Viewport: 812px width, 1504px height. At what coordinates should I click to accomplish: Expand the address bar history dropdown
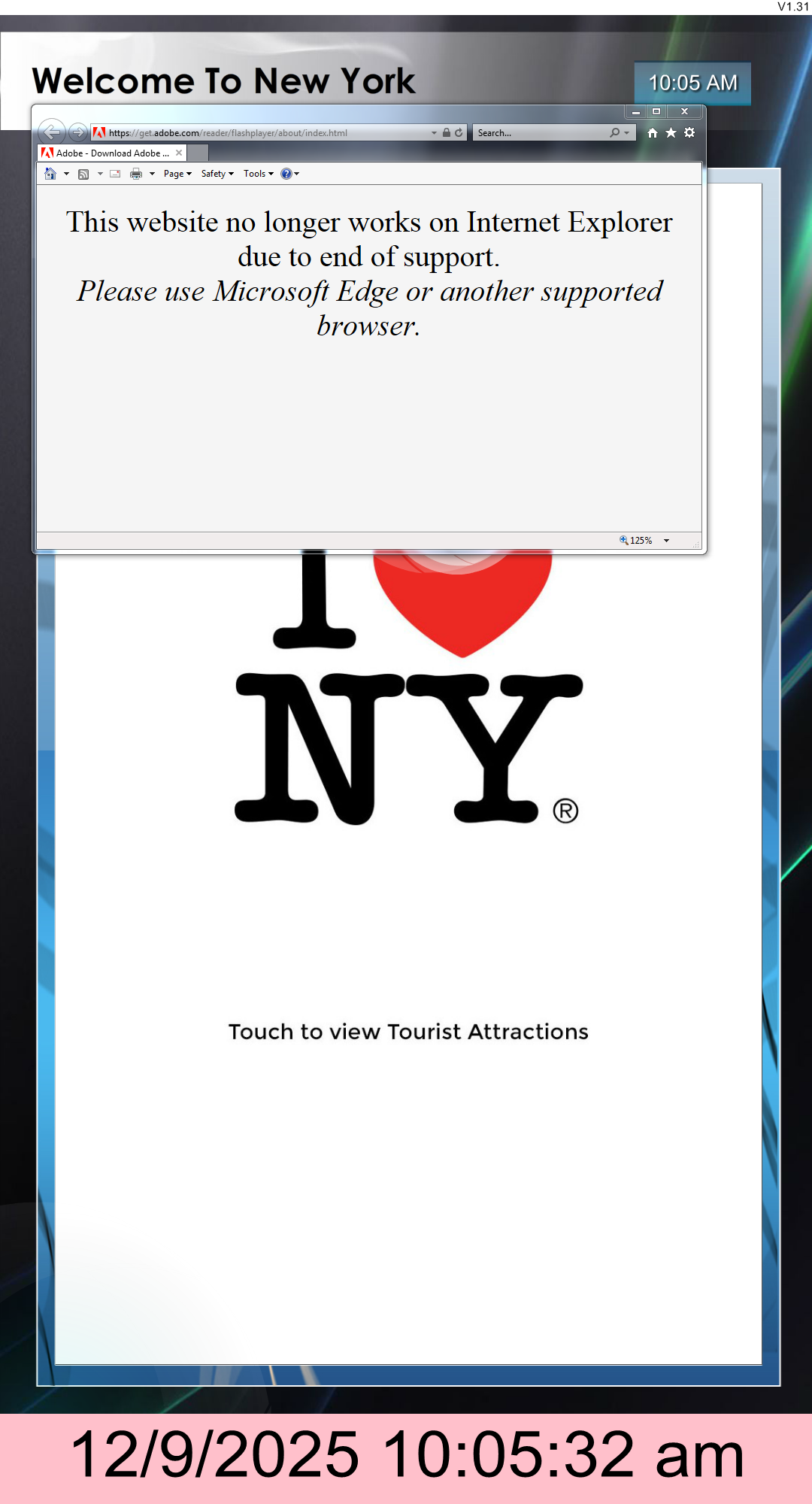pos(434,133)
